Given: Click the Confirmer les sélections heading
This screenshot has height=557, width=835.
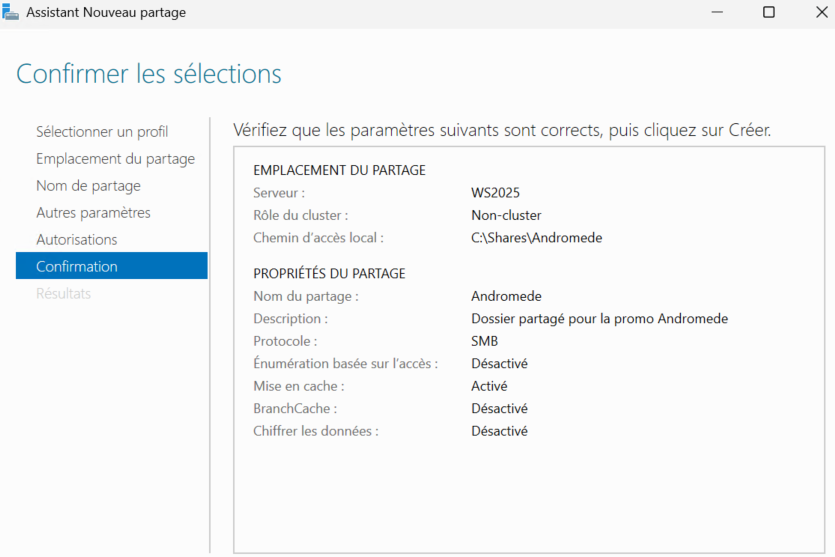Looking at the screenshot, I should click(149, 74).
